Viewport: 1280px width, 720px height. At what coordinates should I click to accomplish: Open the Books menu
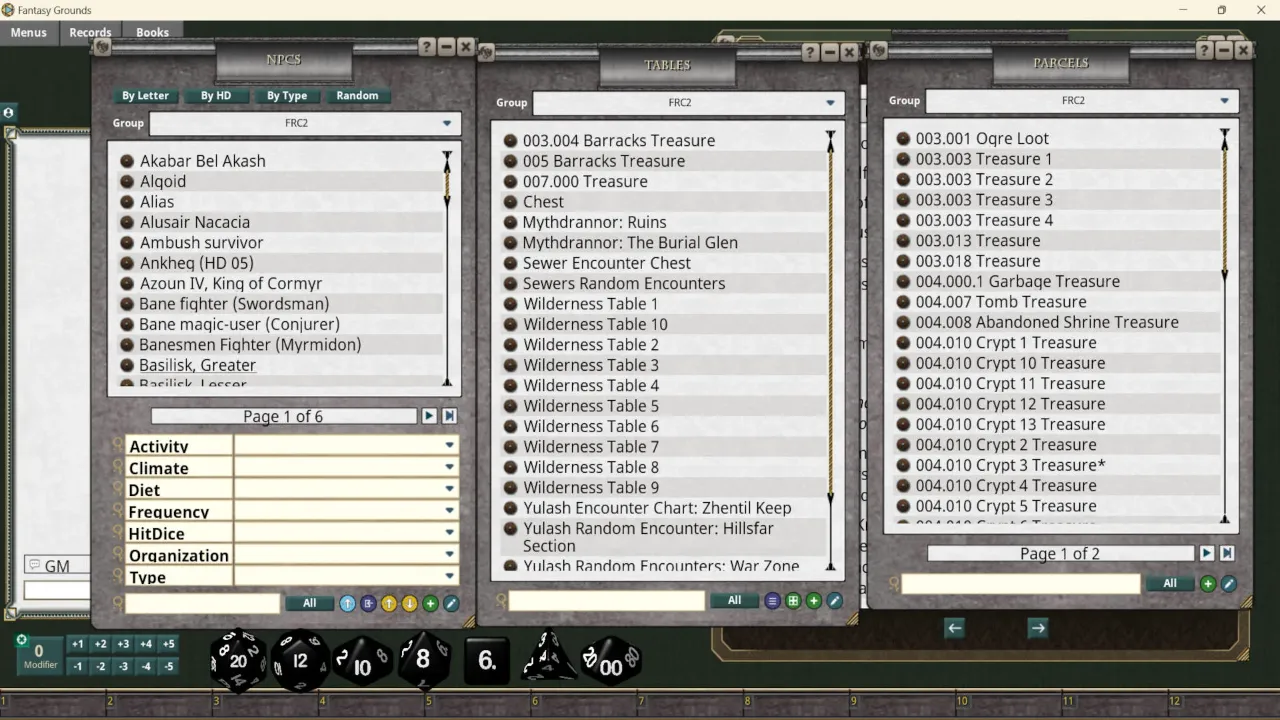tap(152, 32)
